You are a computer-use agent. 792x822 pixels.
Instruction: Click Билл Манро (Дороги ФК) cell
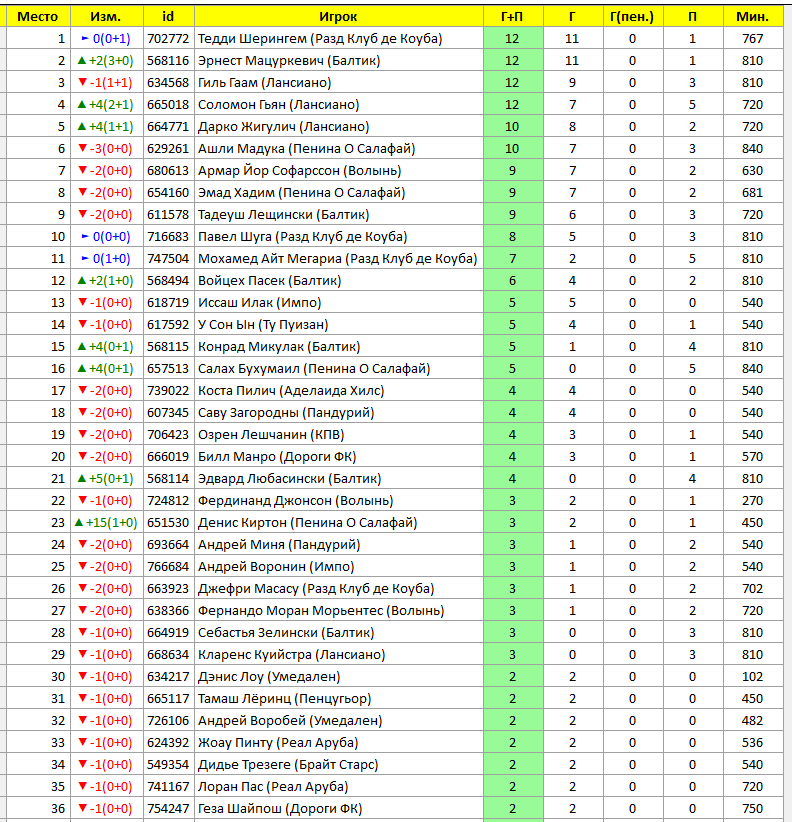[x=339, y=457]
